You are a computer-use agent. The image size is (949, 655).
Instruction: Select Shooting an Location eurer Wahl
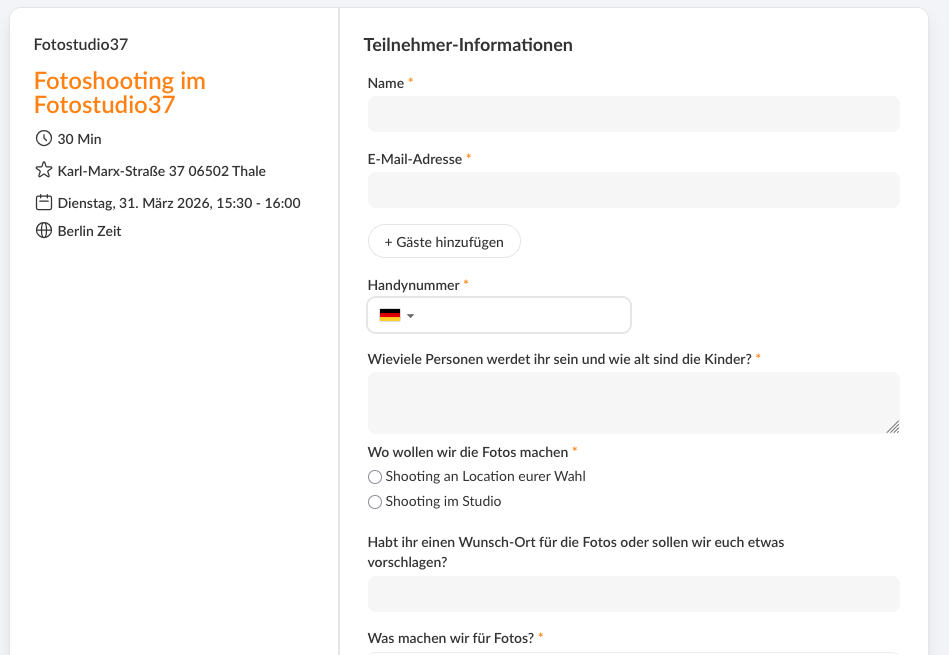tap(375, 477)
